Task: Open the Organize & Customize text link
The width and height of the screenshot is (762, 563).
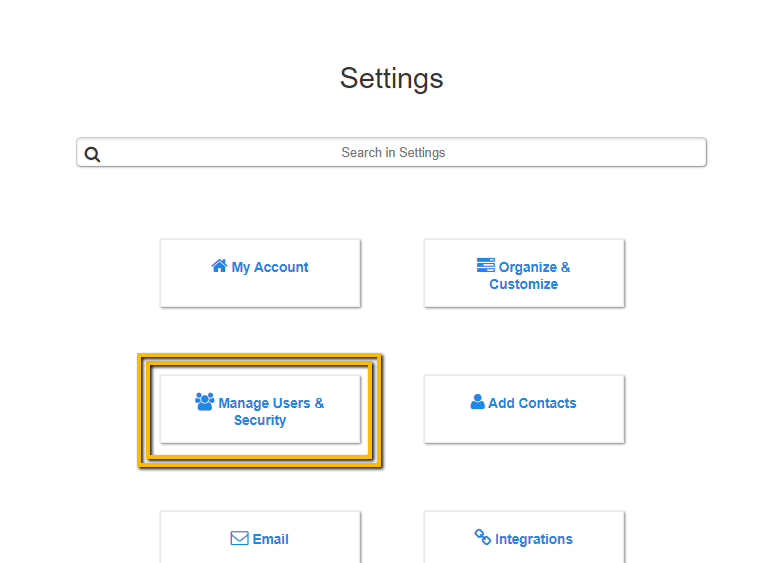Action: (534, 268)
